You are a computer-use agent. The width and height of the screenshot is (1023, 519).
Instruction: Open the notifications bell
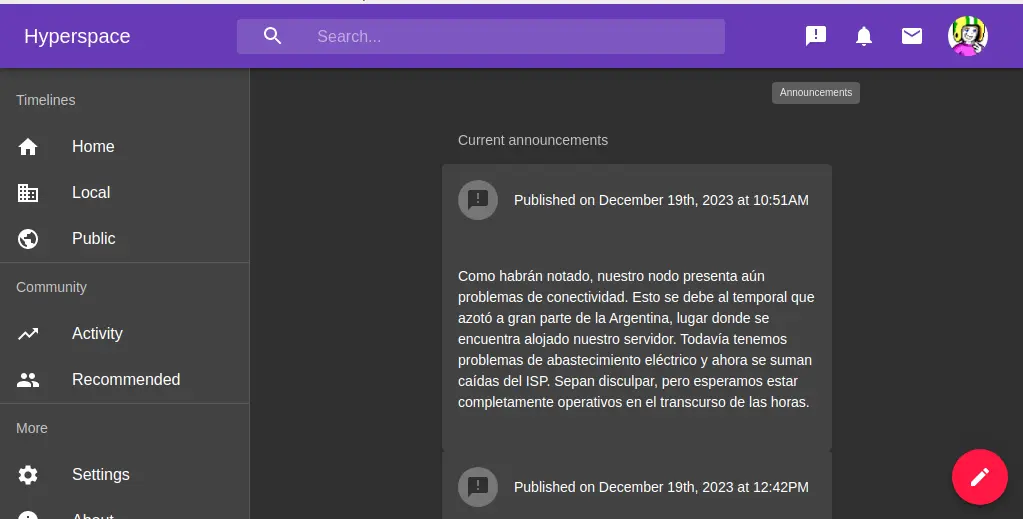click(x=864, y=36)
